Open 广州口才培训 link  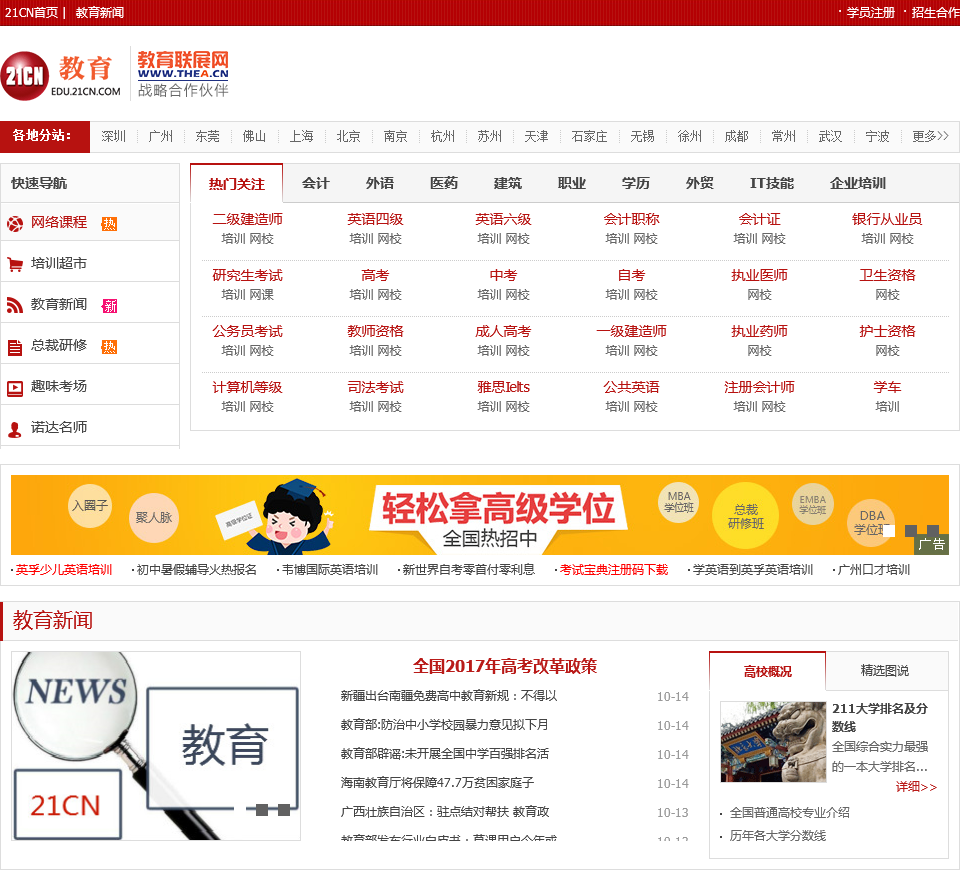874,570
